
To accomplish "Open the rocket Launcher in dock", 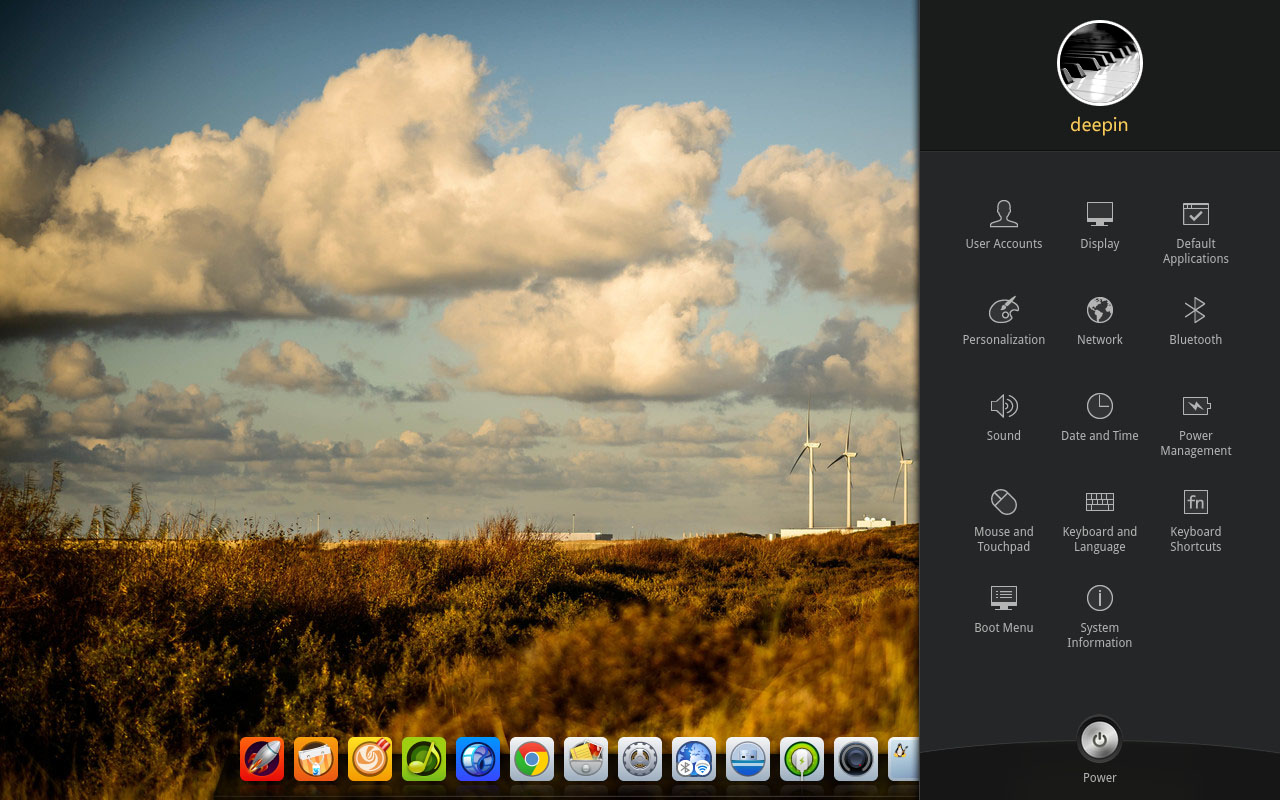I will coord(262,760).
